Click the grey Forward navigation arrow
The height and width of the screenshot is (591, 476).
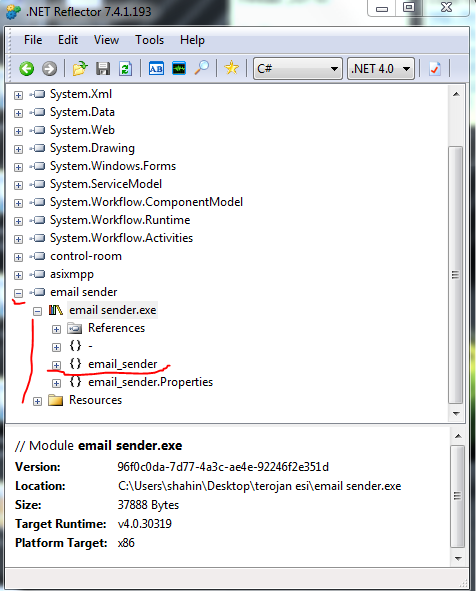[49, 69]
